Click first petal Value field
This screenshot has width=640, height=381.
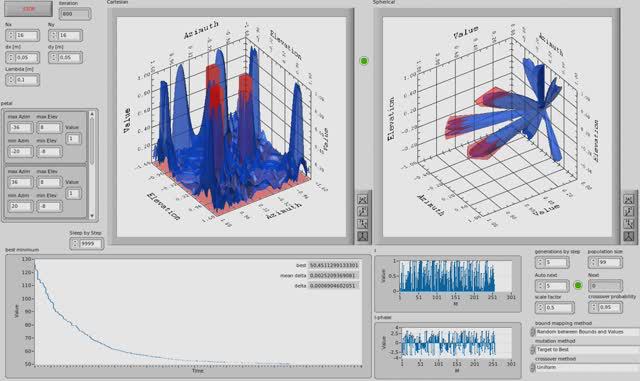click(73, 139)
